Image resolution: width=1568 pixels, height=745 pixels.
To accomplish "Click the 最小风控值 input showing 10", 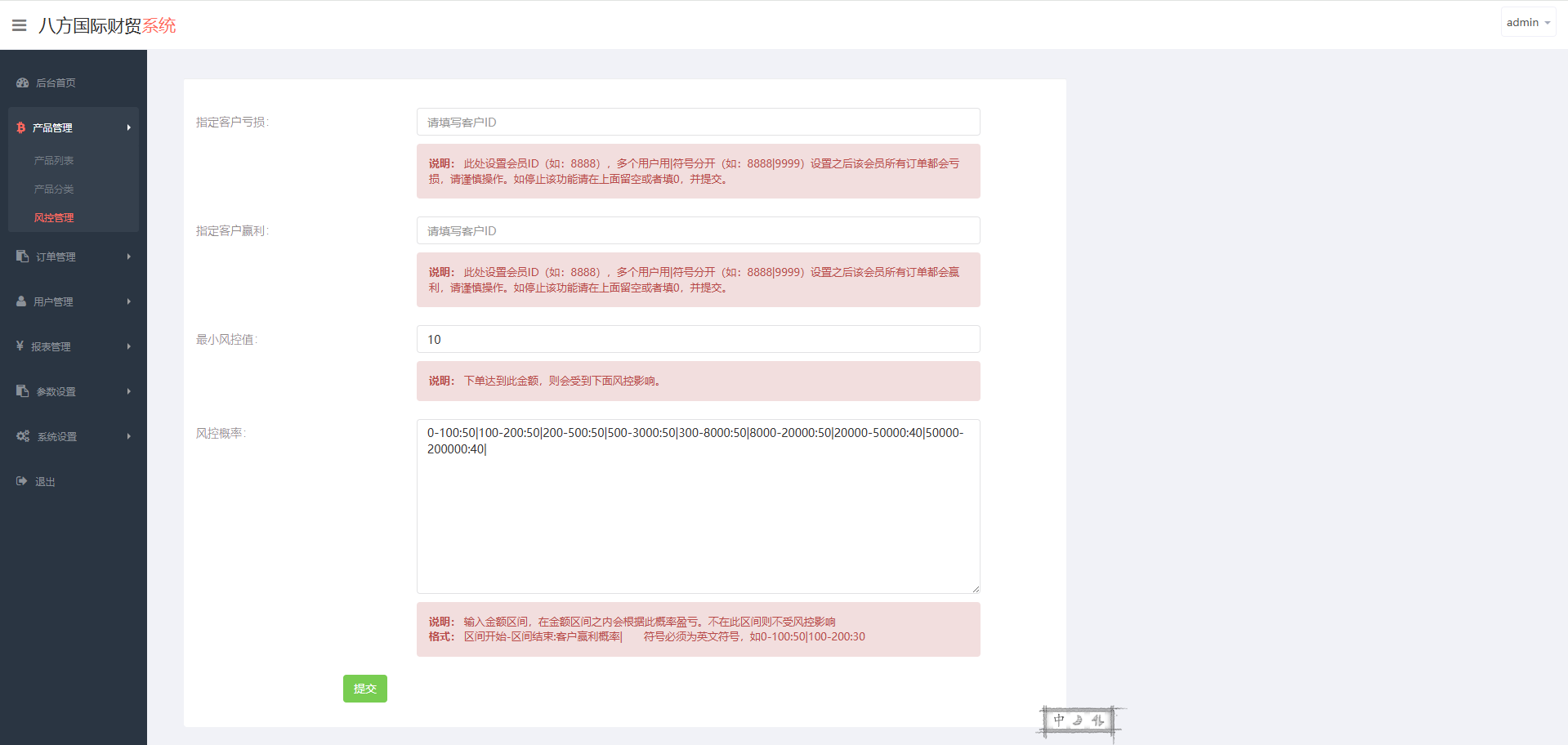I will 699,339.
